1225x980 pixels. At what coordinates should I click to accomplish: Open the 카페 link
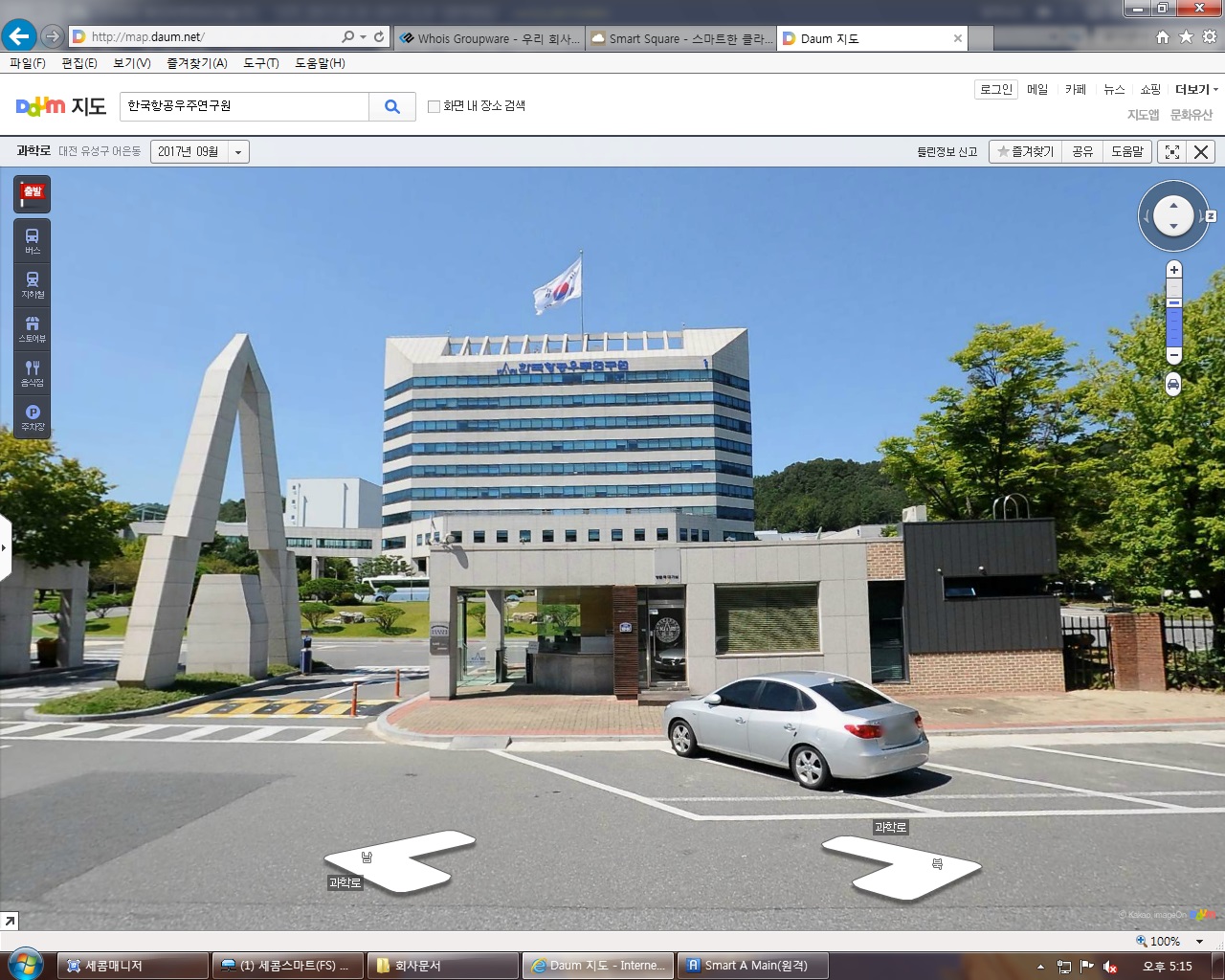pos(1076,89)
